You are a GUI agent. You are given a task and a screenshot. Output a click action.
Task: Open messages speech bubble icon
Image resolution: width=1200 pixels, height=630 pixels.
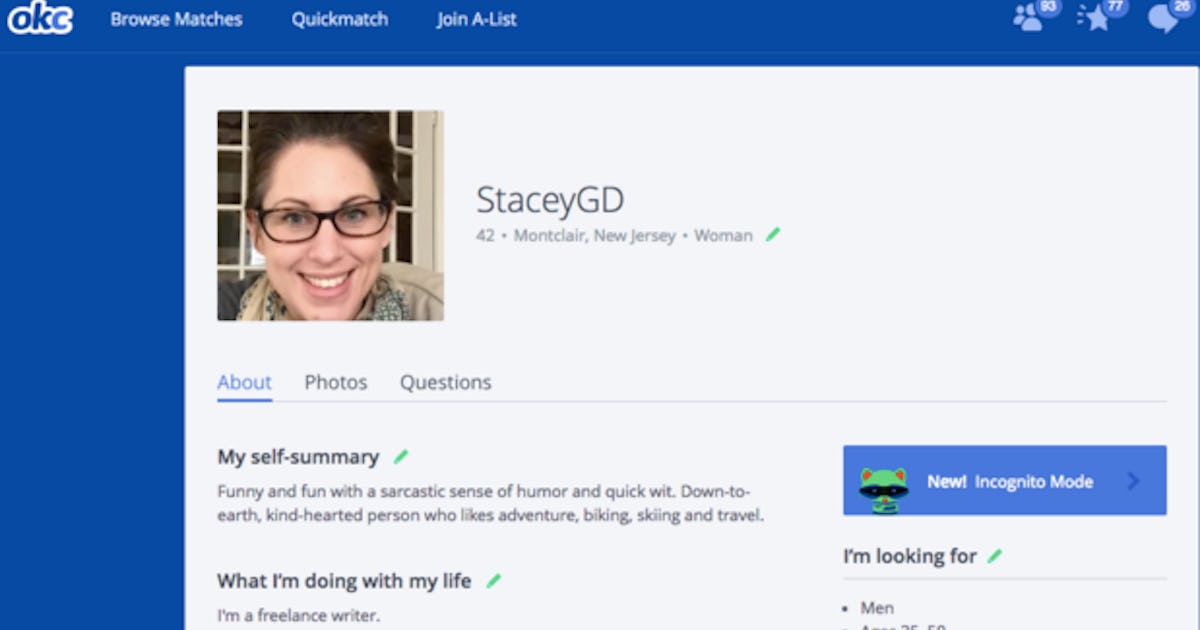(1164, 18)
